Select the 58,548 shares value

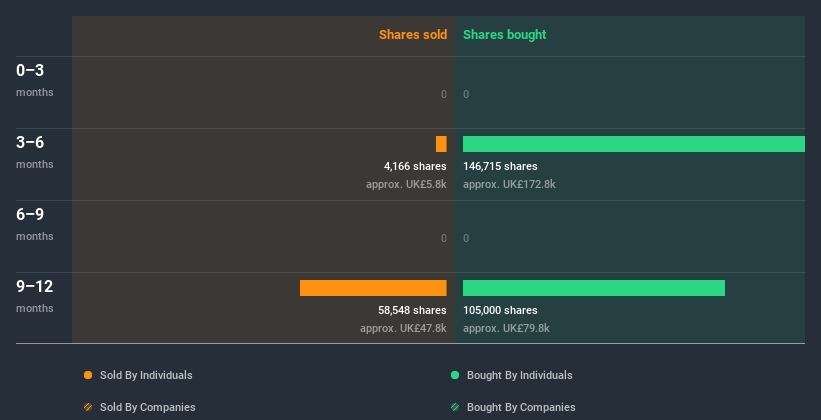click(x=412, y=310)
